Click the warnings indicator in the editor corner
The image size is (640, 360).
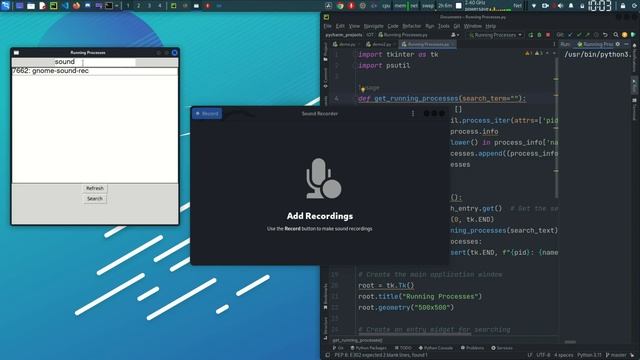coord(535,53)
